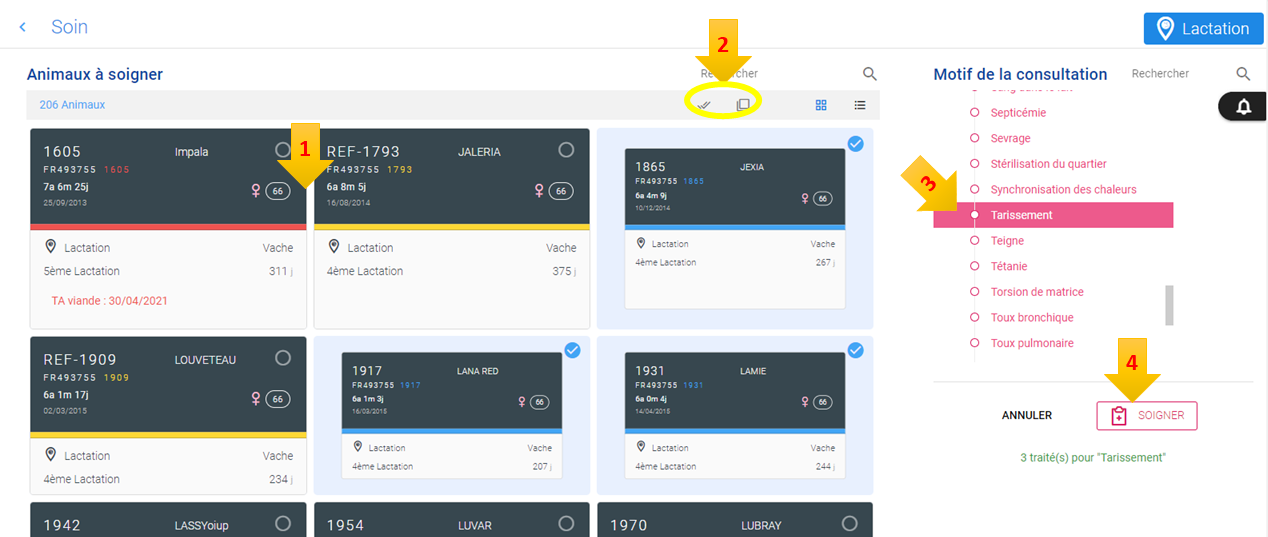Click the animal search magnifier icon

click(870, 74)
